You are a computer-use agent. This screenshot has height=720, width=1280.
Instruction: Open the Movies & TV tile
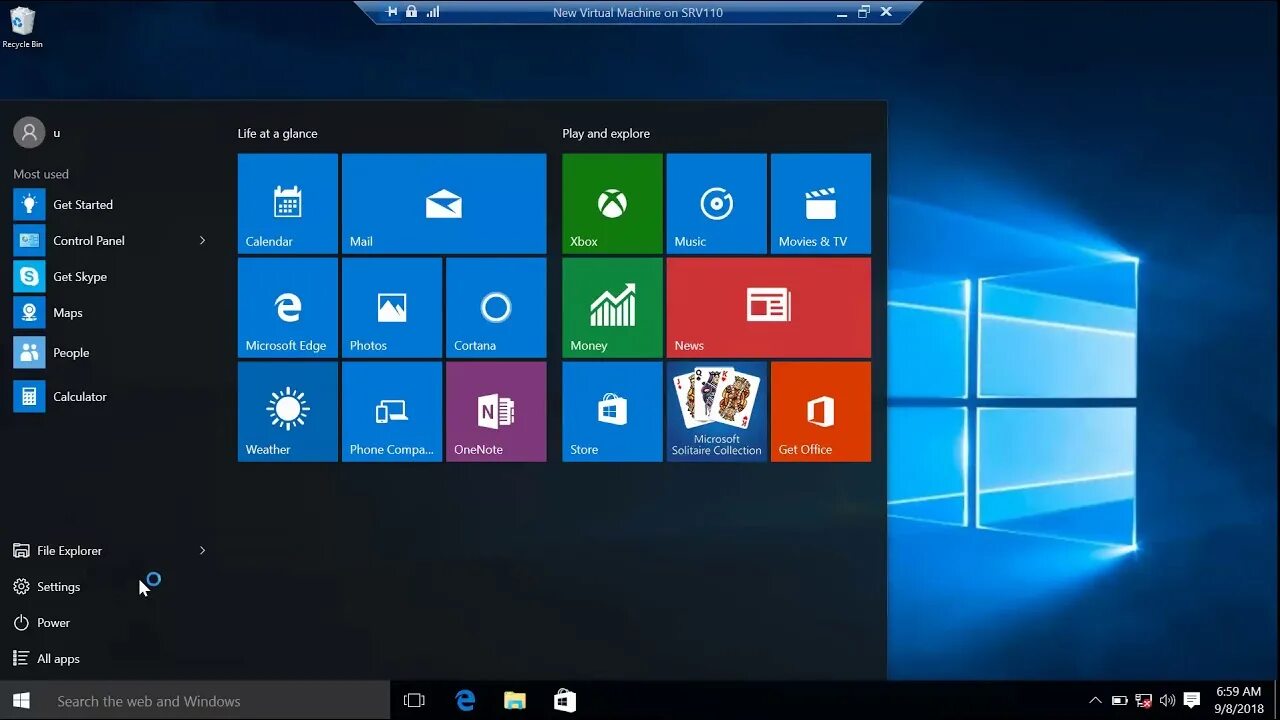coord(820,203)
